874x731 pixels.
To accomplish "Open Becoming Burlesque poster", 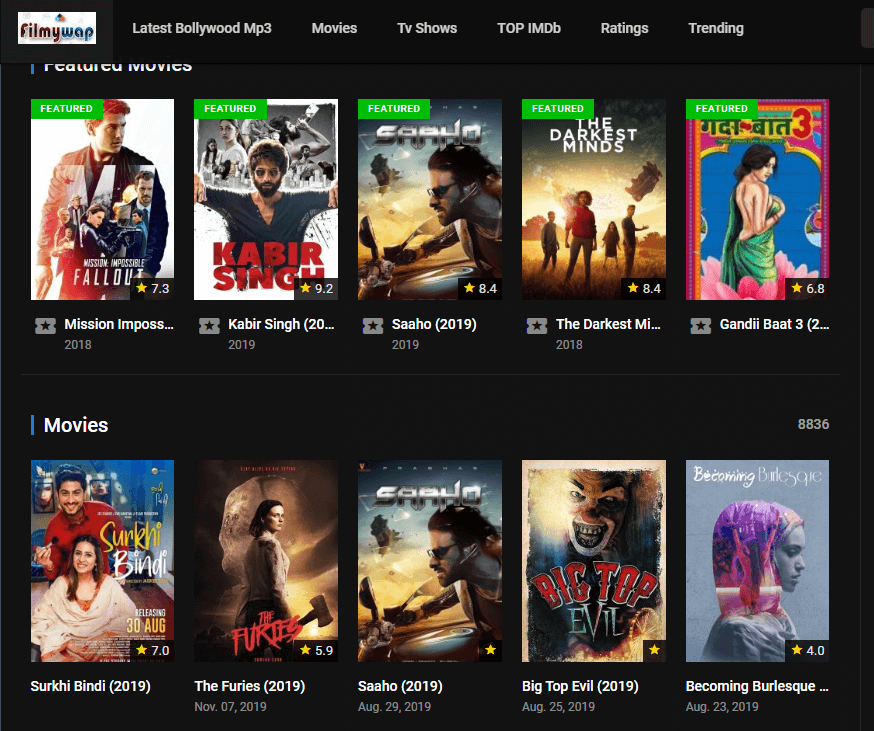I will [758, 561].
